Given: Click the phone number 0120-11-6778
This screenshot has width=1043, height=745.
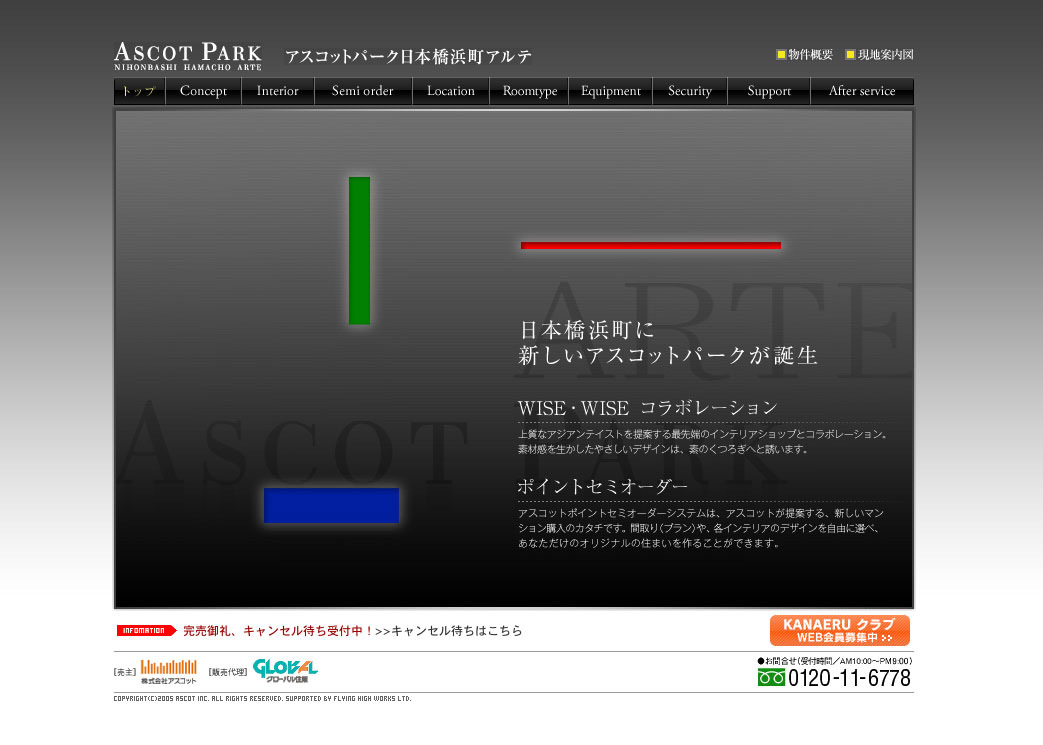Looking at the screenshot, I should point(849,678).
